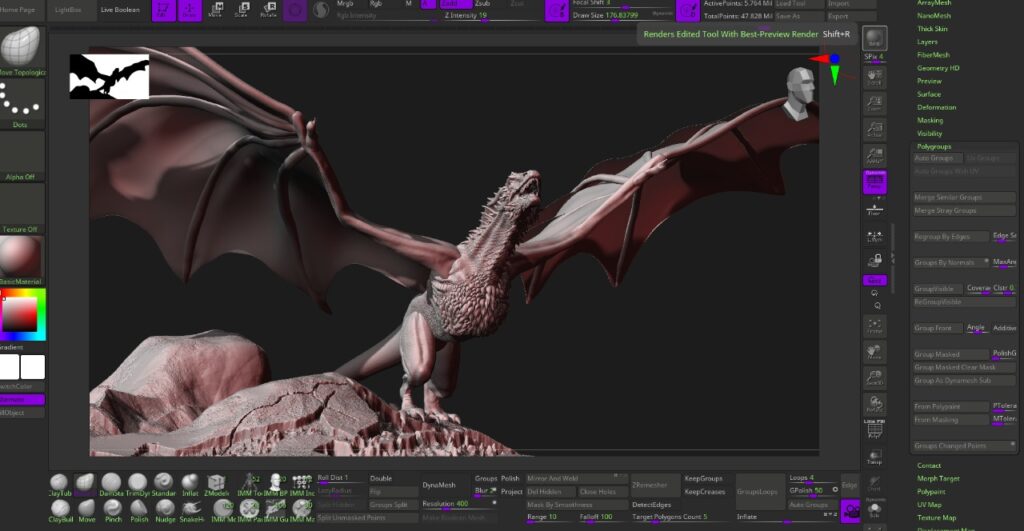Toggle KeepGroups for ZRemesher
This screenshot has height=531, width=1024.
tap(707, 479)
